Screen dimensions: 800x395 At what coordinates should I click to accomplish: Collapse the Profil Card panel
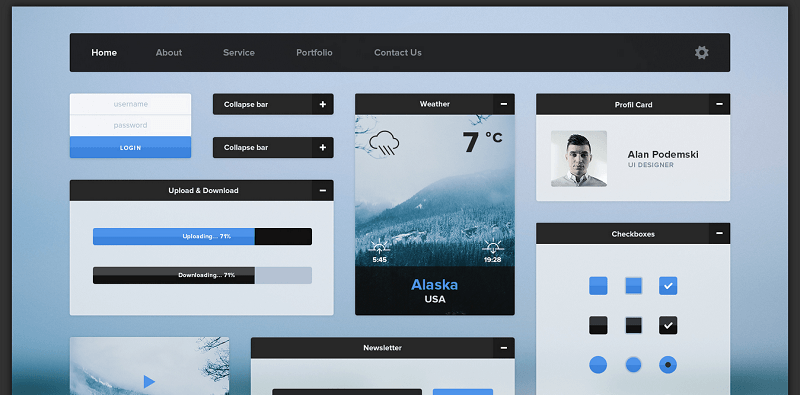click(719, 104)
